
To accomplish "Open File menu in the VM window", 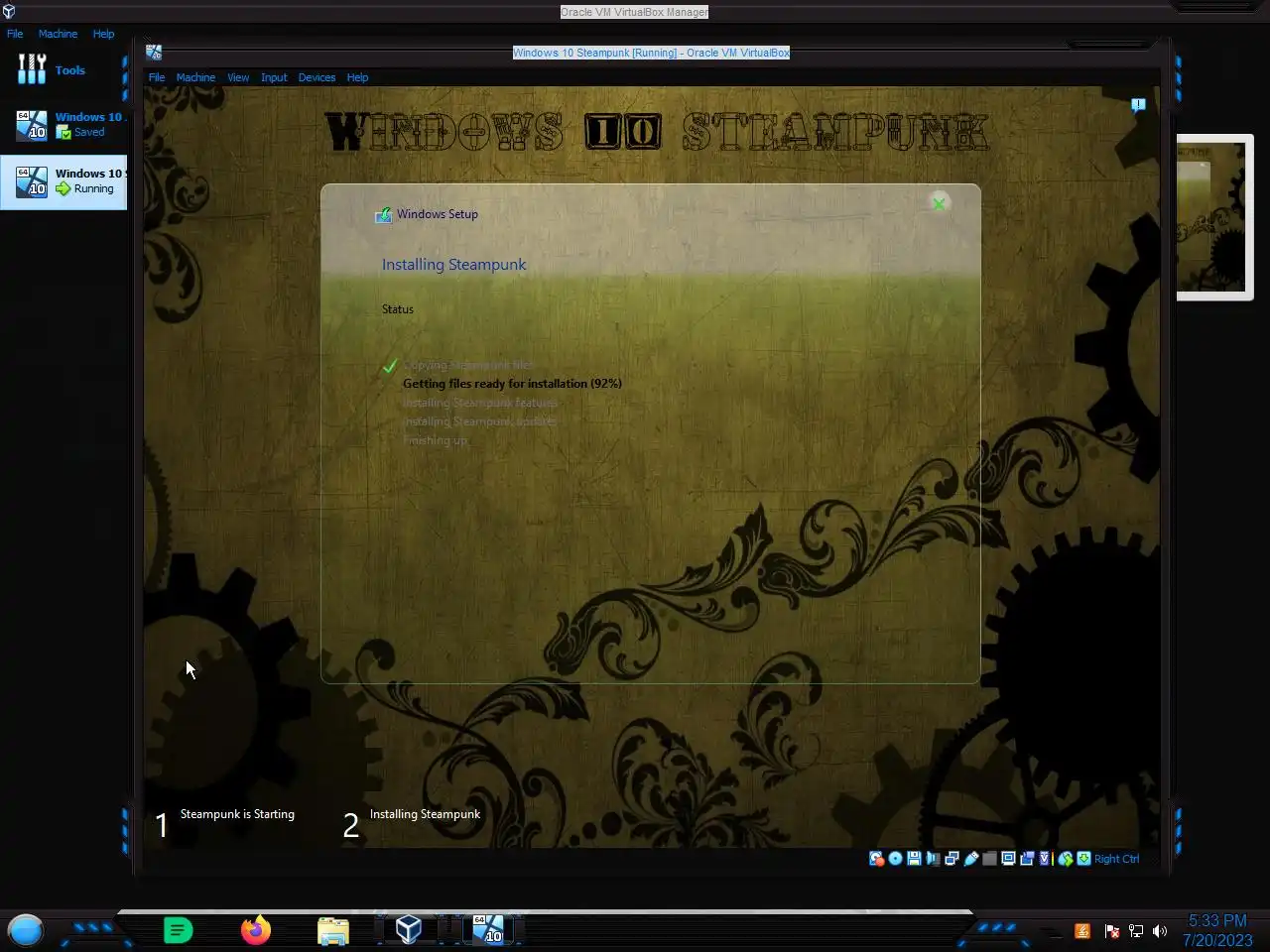I will coord(157,77).
